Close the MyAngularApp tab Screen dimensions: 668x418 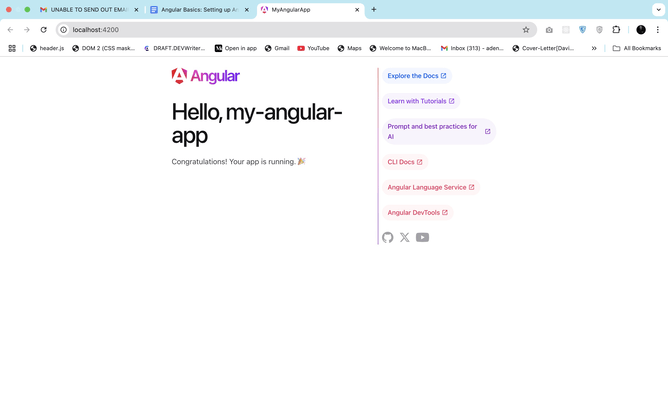pos(357,10)
